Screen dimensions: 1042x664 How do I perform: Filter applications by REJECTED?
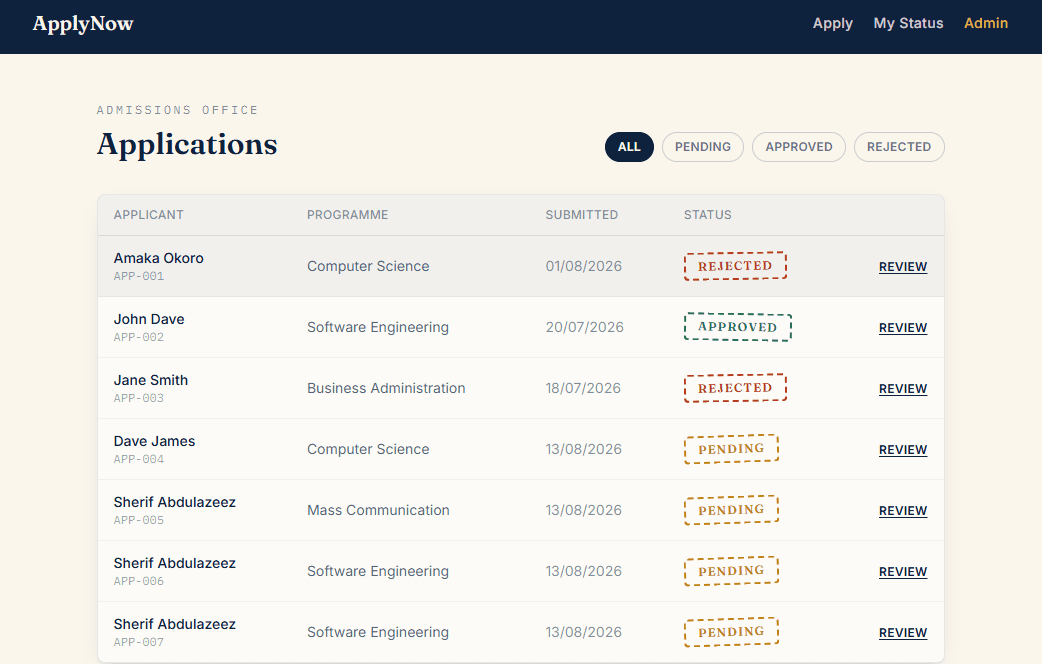click(x=899, y=147)
